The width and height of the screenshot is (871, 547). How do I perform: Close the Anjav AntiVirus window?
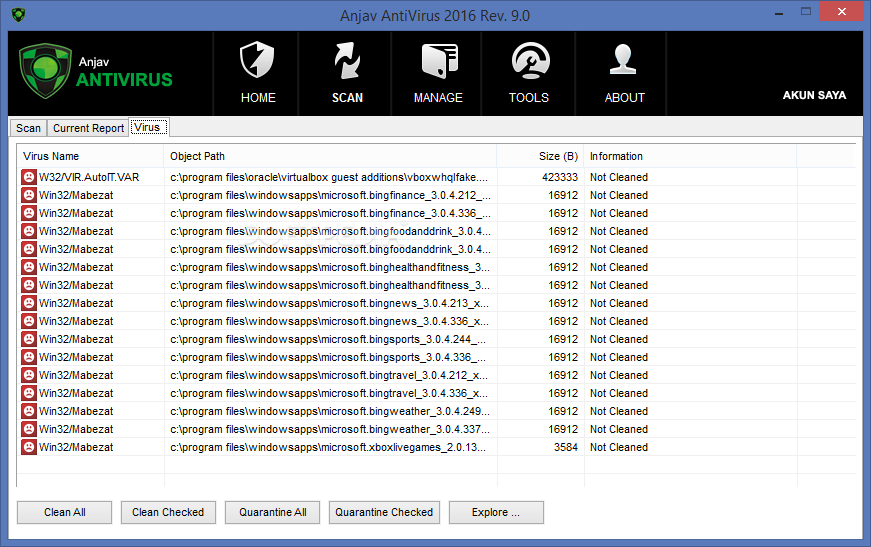point(842,12)
